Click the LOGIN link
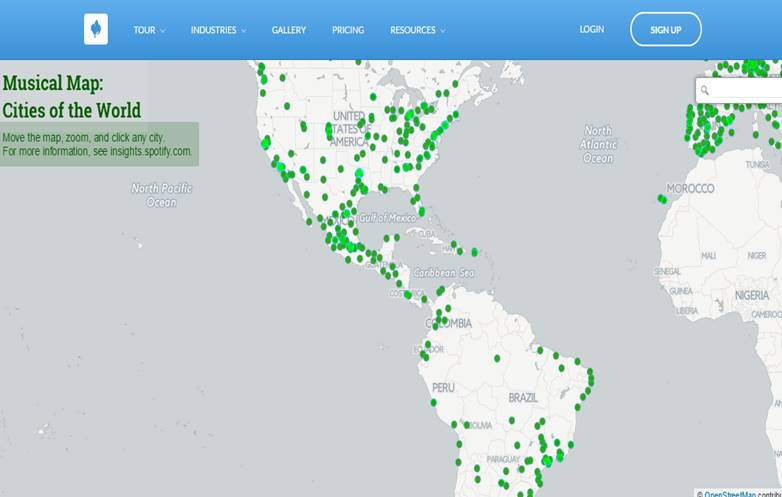Image resolution: width=782 pixels, height=497 pixels. (x=591, y=29)
